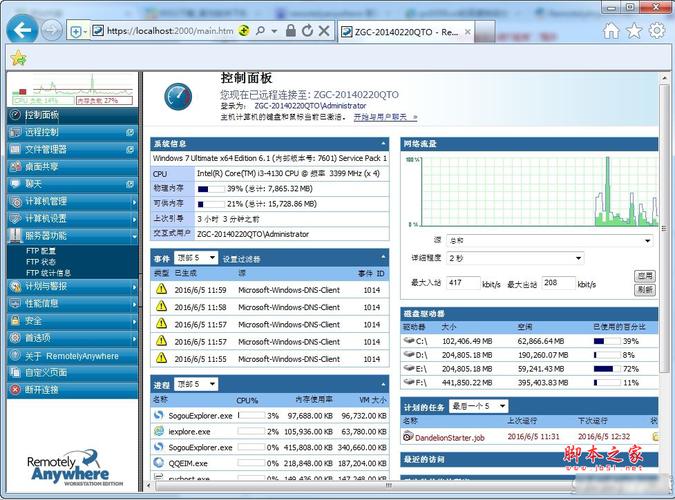The image size is (675, 500).
Task: Open 自定义页面 in sidebar
Action: [72, 373]
